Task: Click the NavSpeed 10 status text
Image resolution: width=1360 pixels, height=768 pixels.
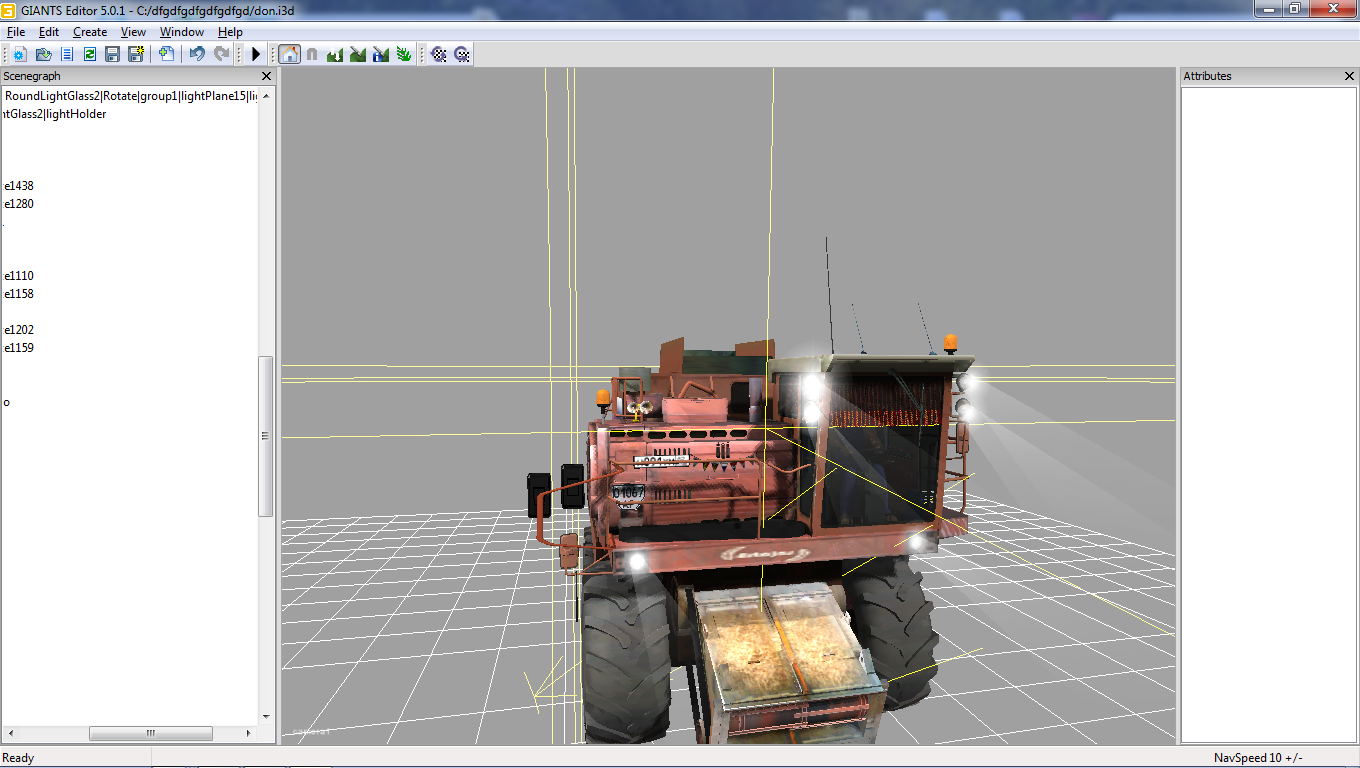Action: click(x=1258, y=758)
